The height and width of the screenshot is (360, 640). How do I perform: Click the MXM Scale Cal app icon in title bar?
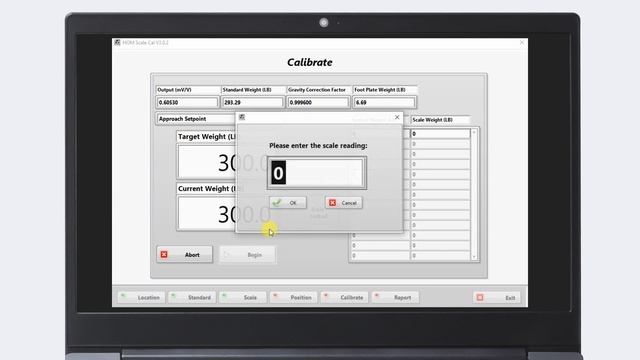(x=118, y=42)
